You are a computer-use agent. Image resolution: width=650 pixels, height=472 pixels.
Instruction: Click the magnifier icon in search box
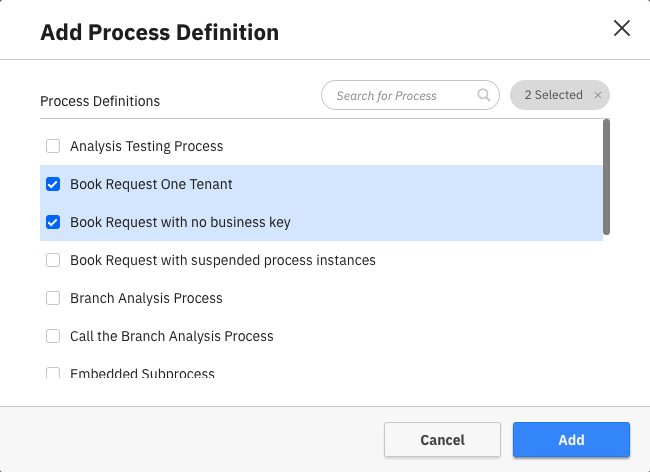click(484, 96)
